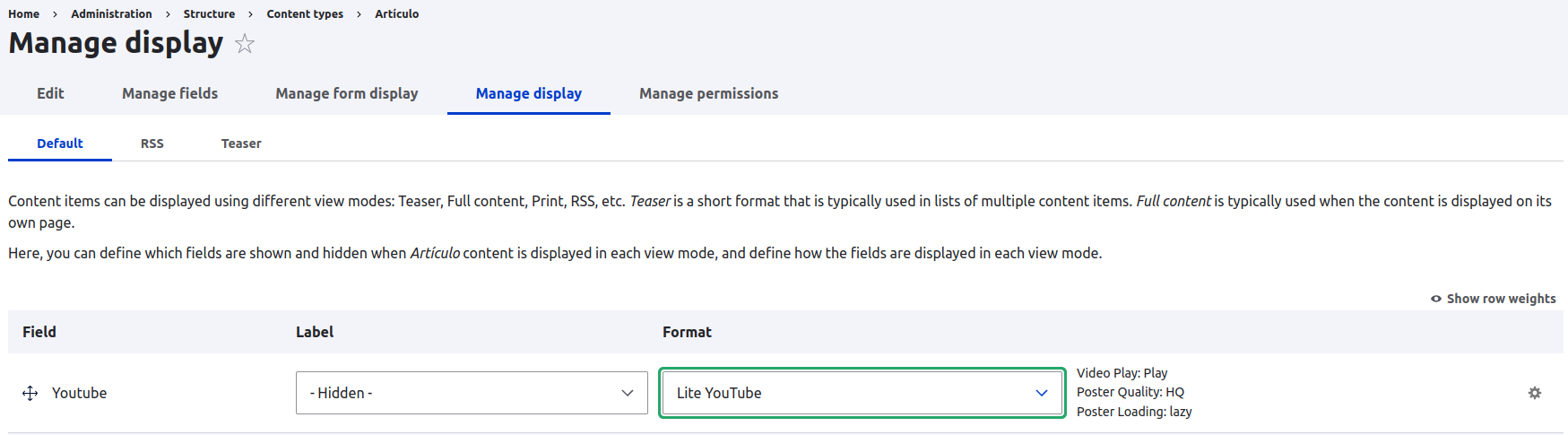Viewport: 1568px width, 435px height.
Task: Grab the Youtube row drag handle
Action: click(x=30, y=393)
